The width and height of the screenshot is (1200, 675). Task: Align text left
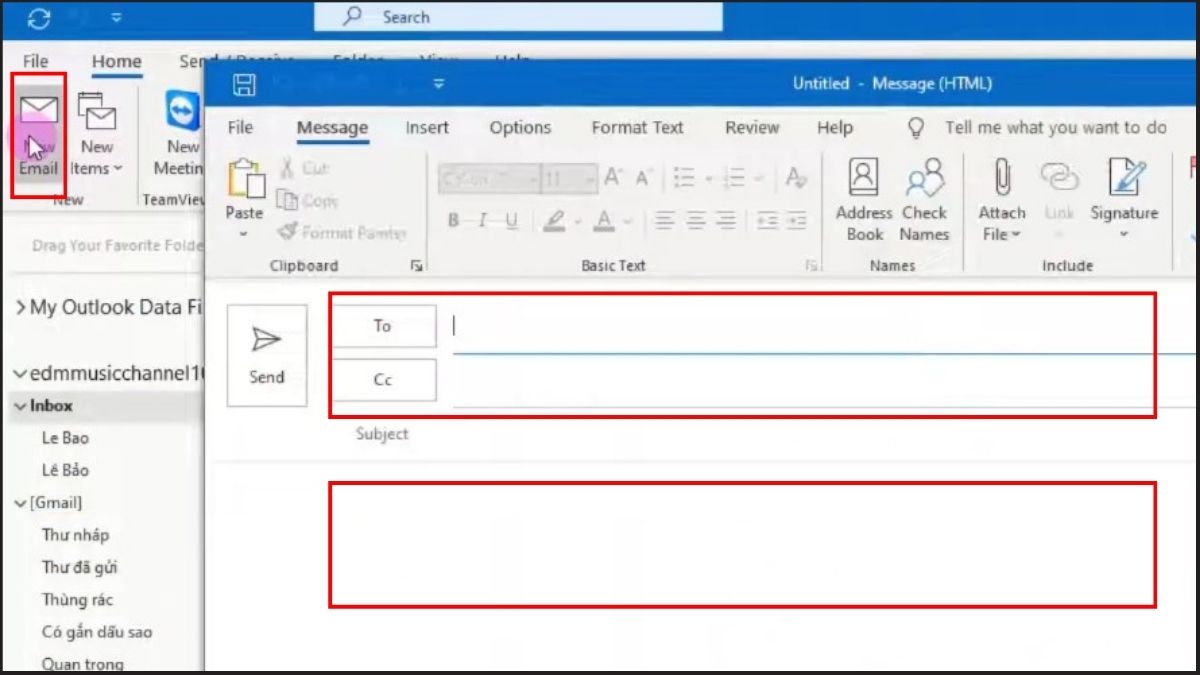(664, 220)
